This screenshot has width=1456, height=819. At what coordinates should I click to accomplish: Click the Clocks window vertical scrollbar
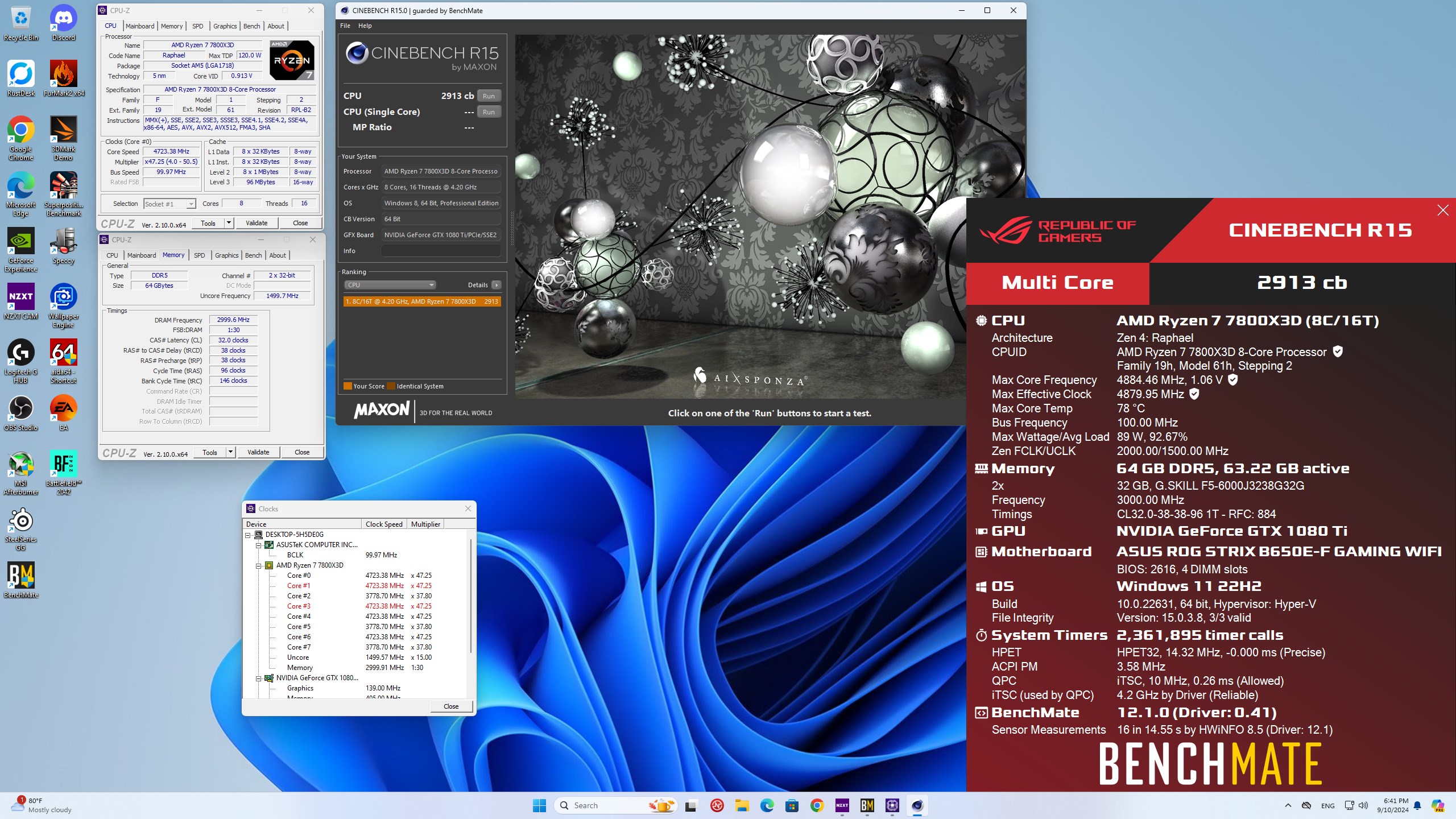coord(471,595)
